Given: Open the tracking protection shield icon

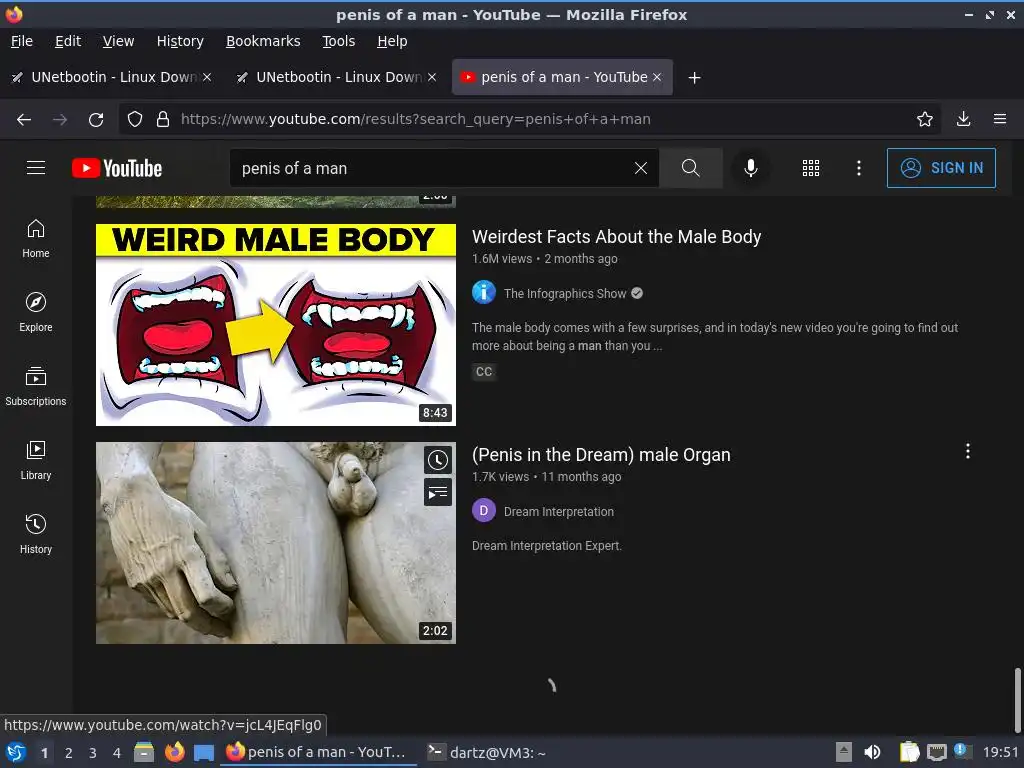Looking at the screenshot, I should (x=135, y=119).
